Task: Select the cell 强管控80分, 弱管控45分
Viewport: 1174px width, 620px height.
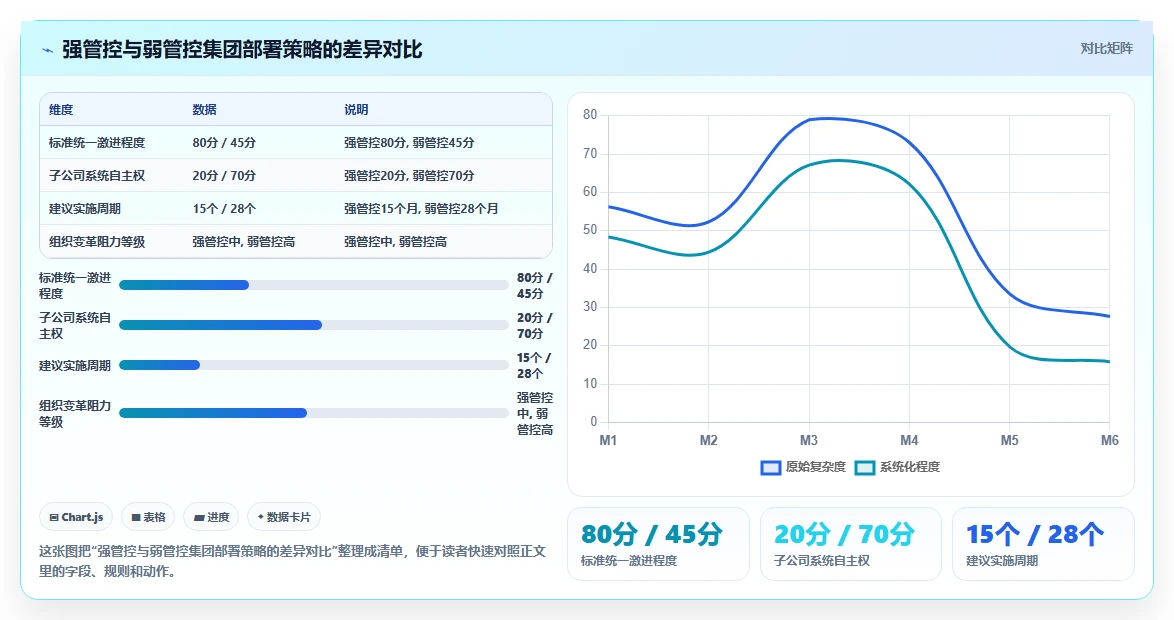Action: click(x=409, y=142)
